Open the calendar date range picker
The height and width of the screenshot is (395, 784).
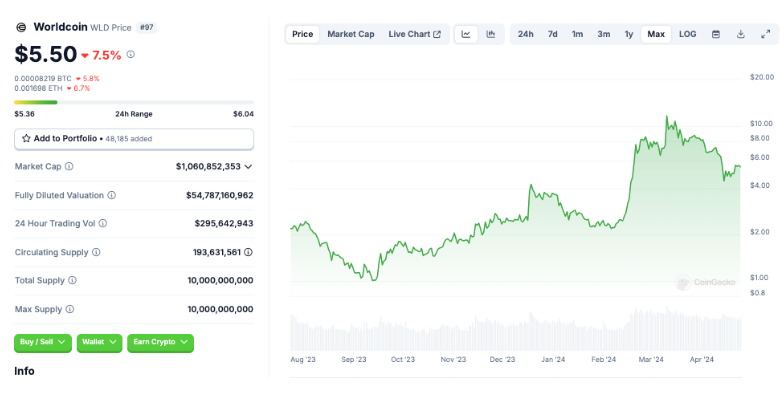716,34
